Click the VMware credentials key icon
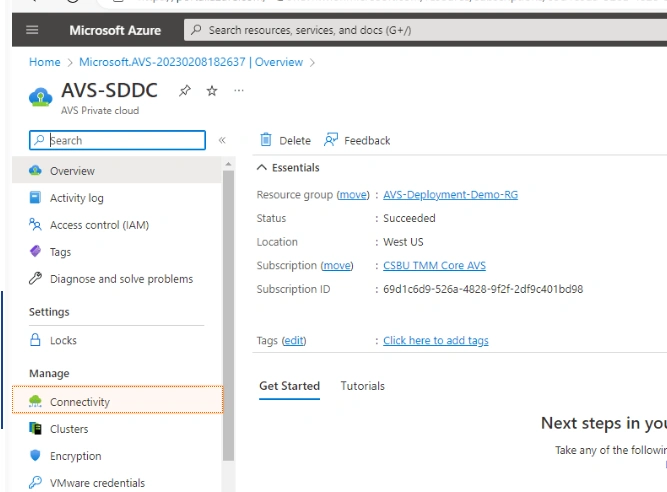667x492 pixels. click(35, 483)
